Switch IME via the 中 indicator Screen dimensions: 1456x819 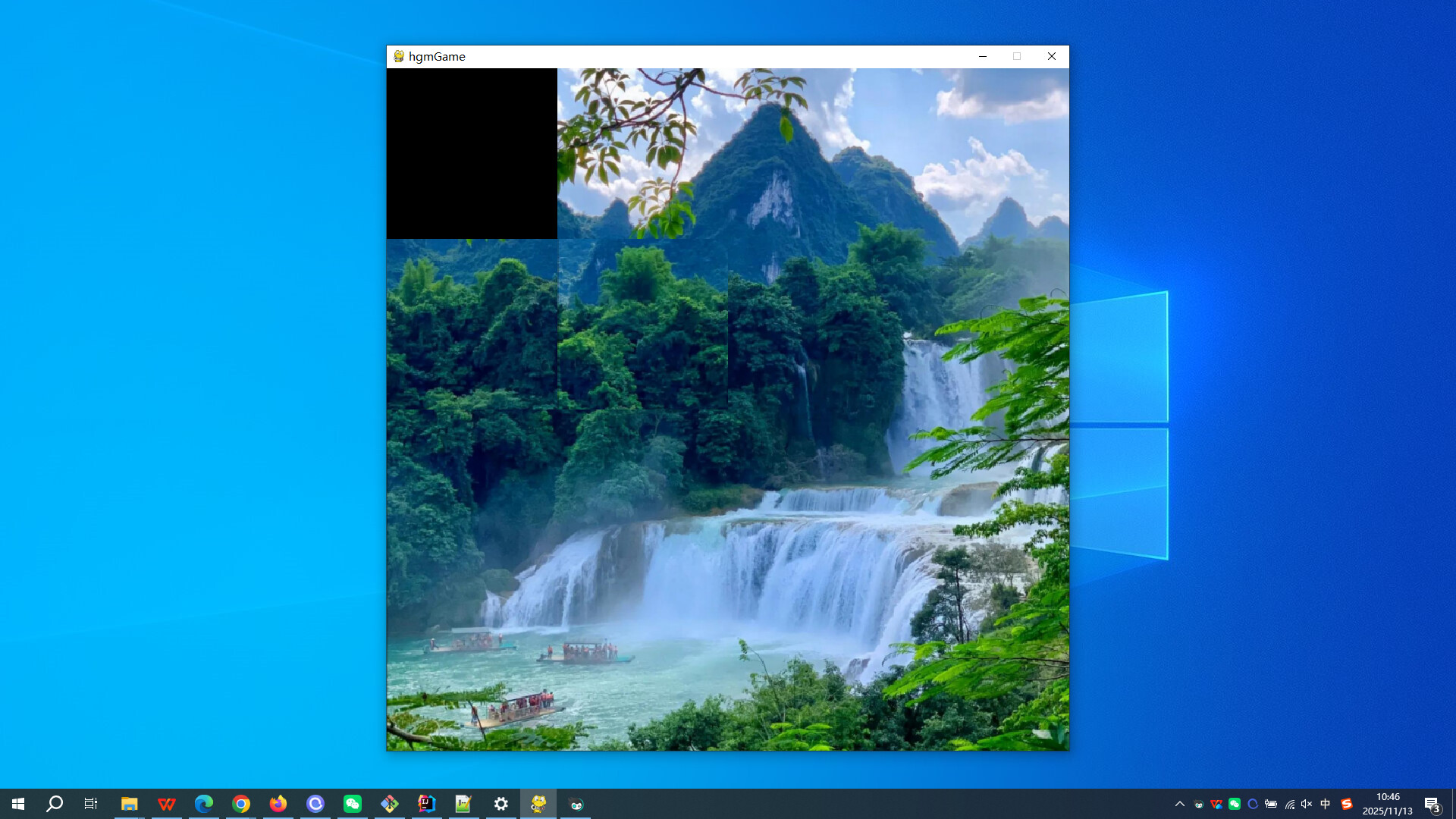pos(1325,804)
